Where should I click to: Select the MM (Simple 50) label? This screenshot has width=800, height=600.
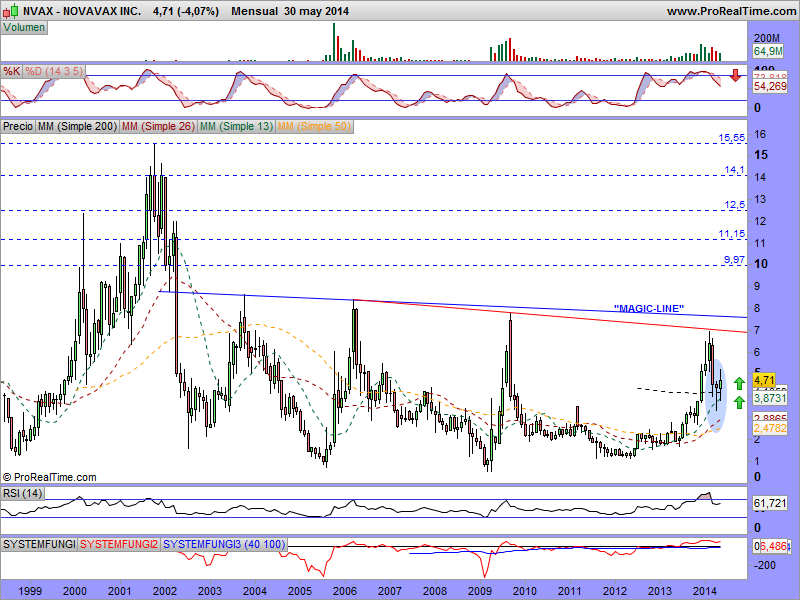click(x=314, y=126)
